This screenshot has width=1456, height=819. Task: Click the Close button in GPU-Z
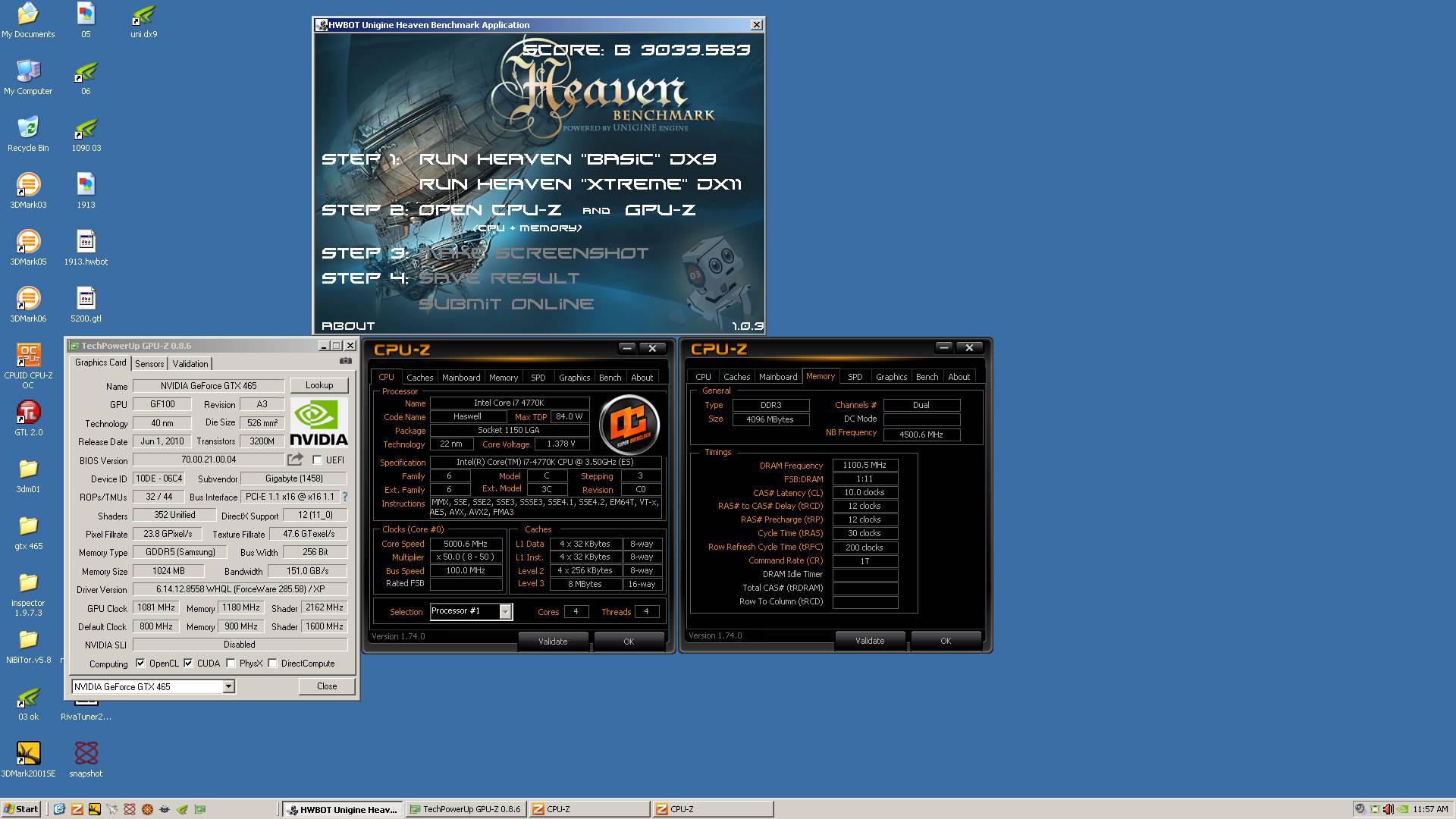pos(327,686)
